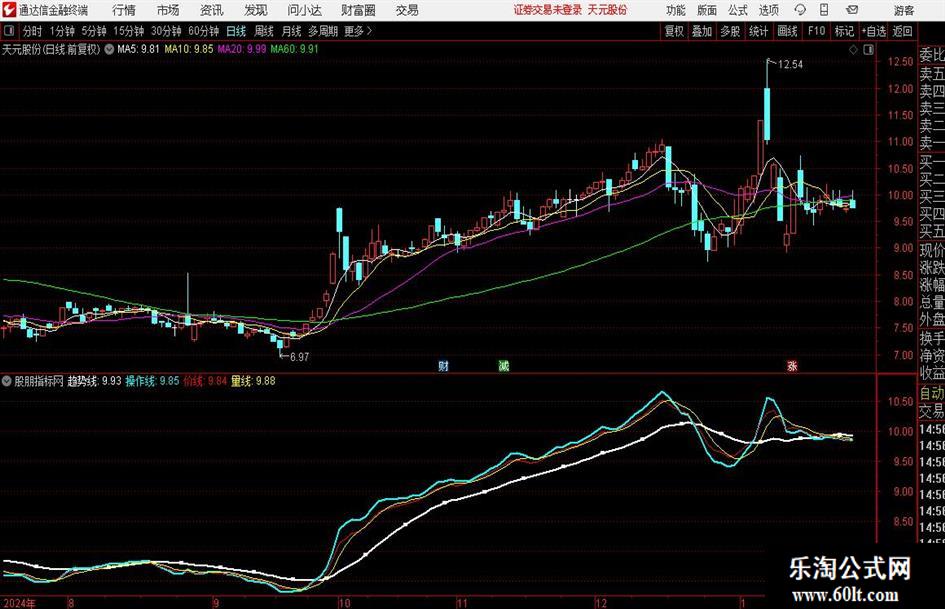The width and height of the screenshot is (945, 609).
Task: Click the 统计 statistics toolbar button
Action: tap(759, 31)
